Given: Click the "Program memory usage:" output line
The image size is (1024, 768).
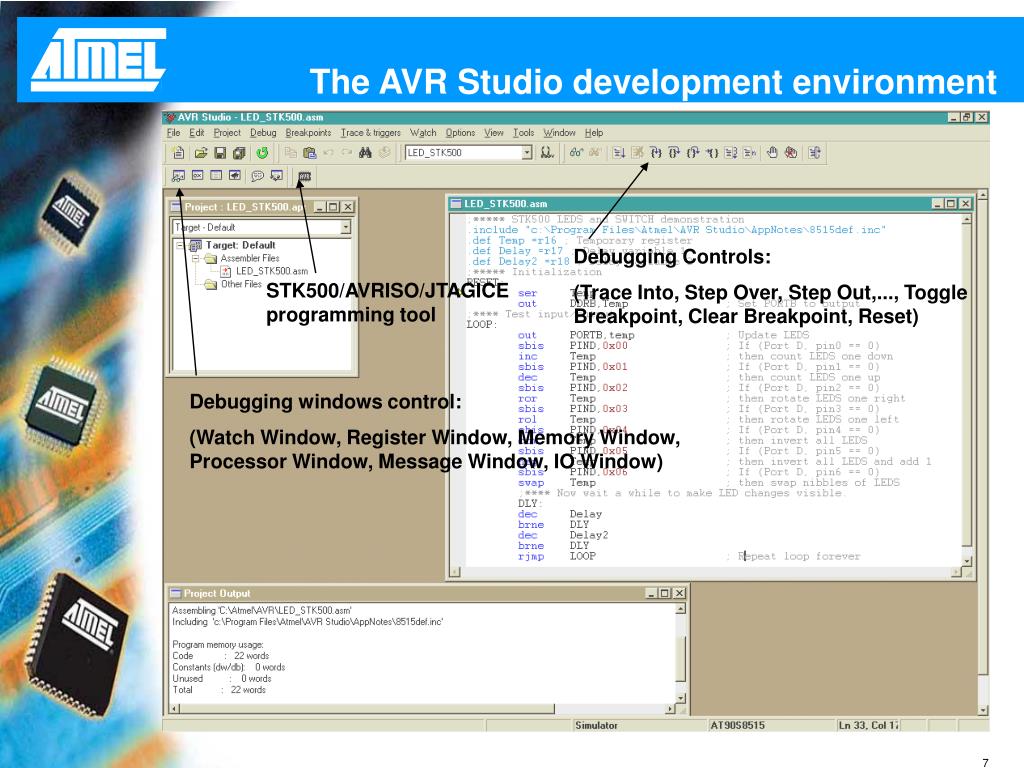Looking at the screenshot, I should 218,645.
